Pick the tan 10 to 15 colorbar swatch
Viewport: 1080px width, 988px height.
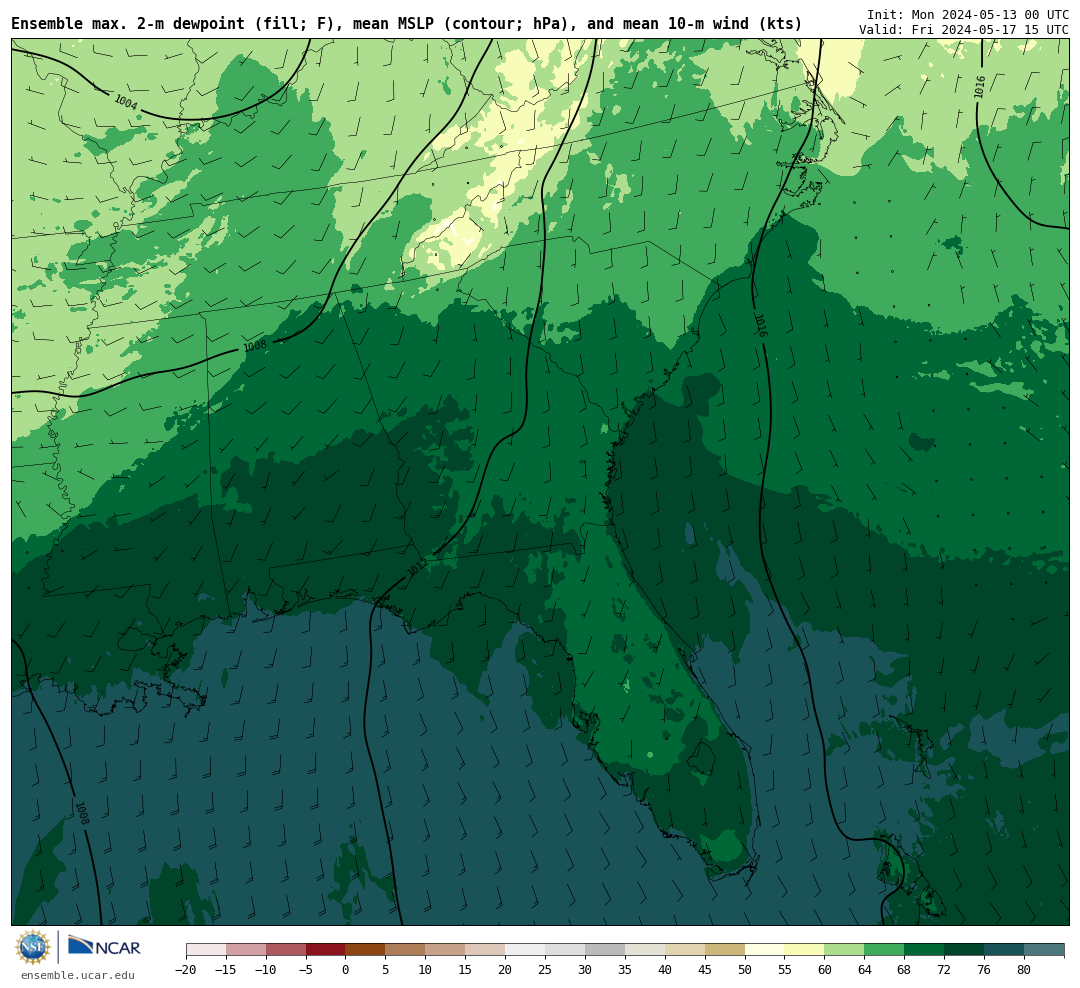pos(446,950)
